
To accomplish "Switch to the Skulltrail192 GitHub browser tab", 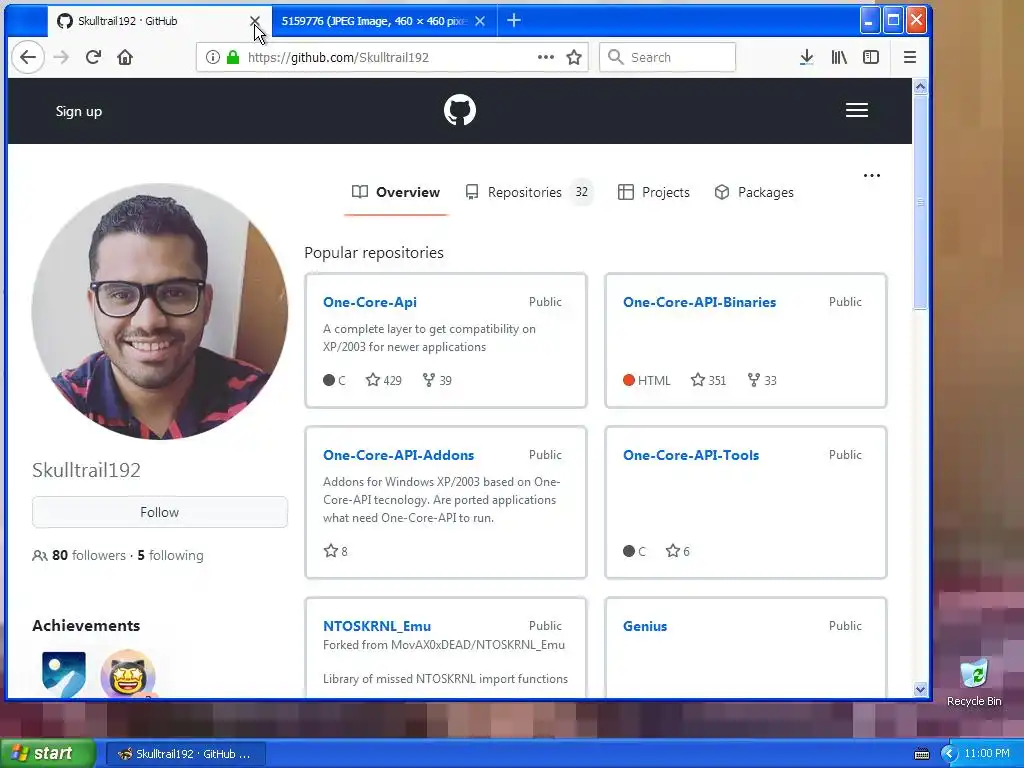I will point(150,21).
